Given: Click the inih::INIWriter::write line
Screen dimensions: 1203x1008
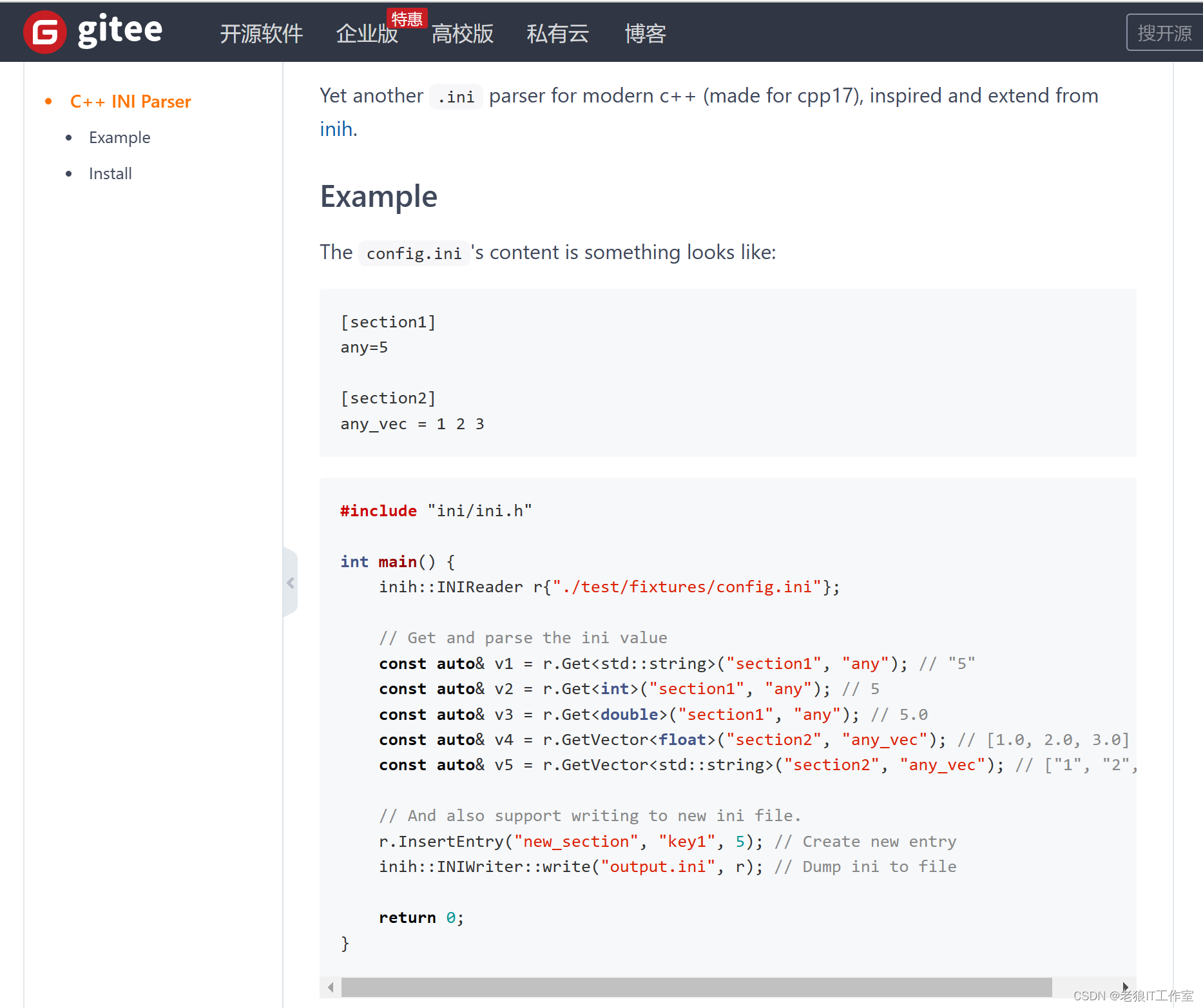Looking at the screenshot, I should pyautogui.click(x=668, y=867).
